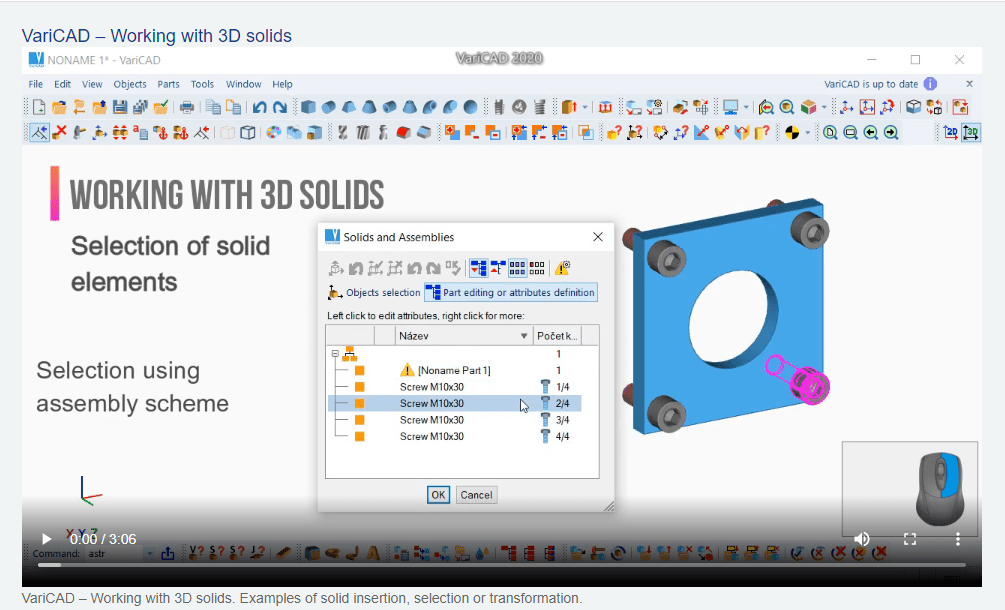The image size is (1005, 610).
Task: Click the zoom window magnifier icon
Action: pos(851,133)
